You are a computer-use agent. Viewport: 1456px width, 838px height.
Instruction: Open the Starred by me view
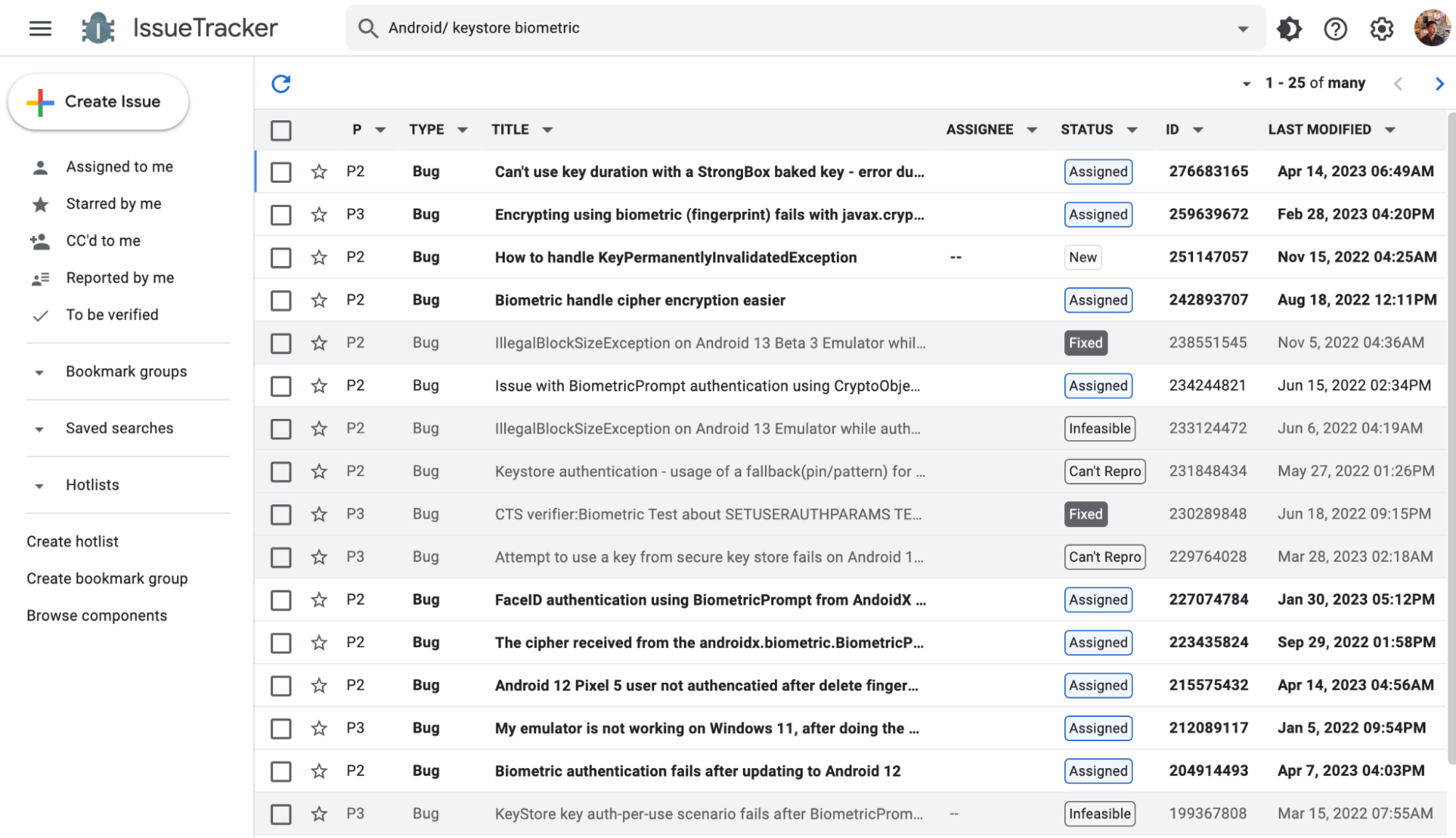pos(113,204)
